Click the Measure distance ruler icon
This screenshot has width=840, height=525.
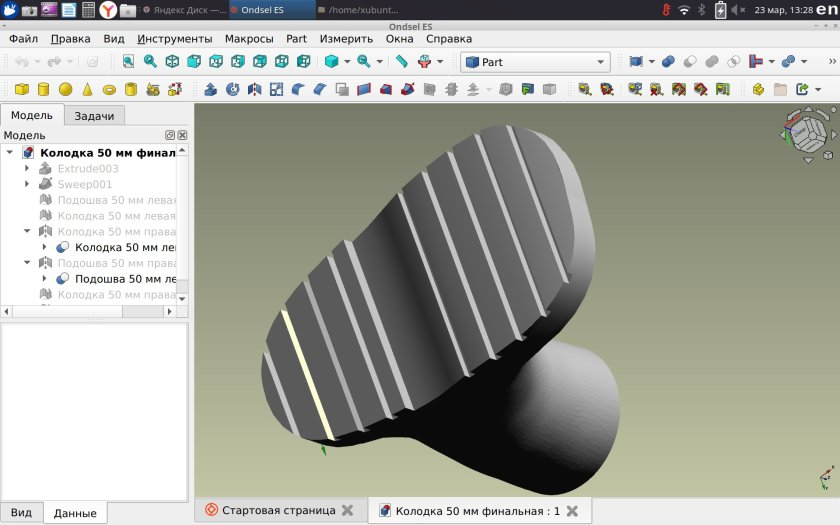401,62
